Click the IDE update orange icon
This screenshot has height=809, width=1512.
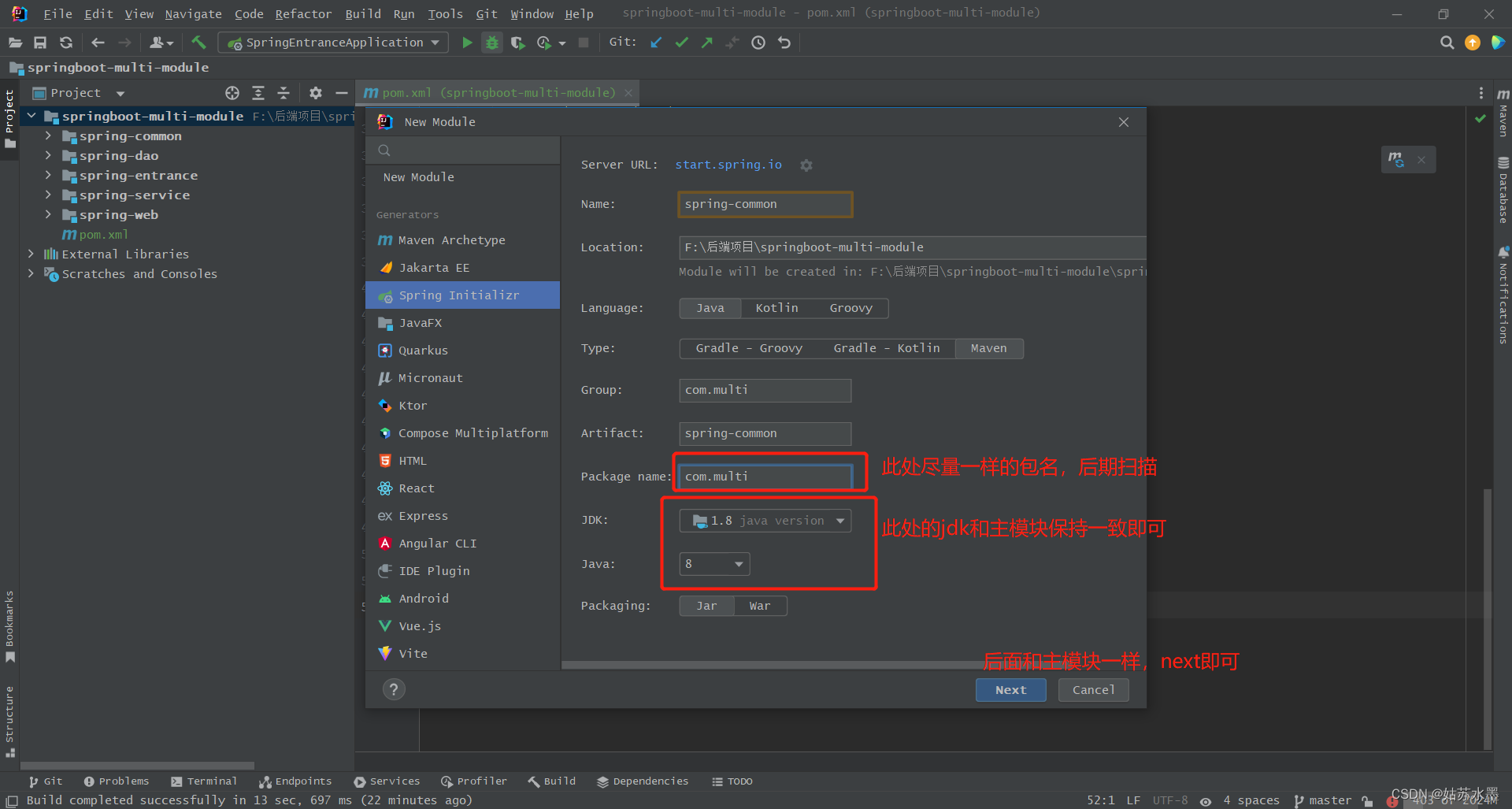click(x=1473, y=43)
